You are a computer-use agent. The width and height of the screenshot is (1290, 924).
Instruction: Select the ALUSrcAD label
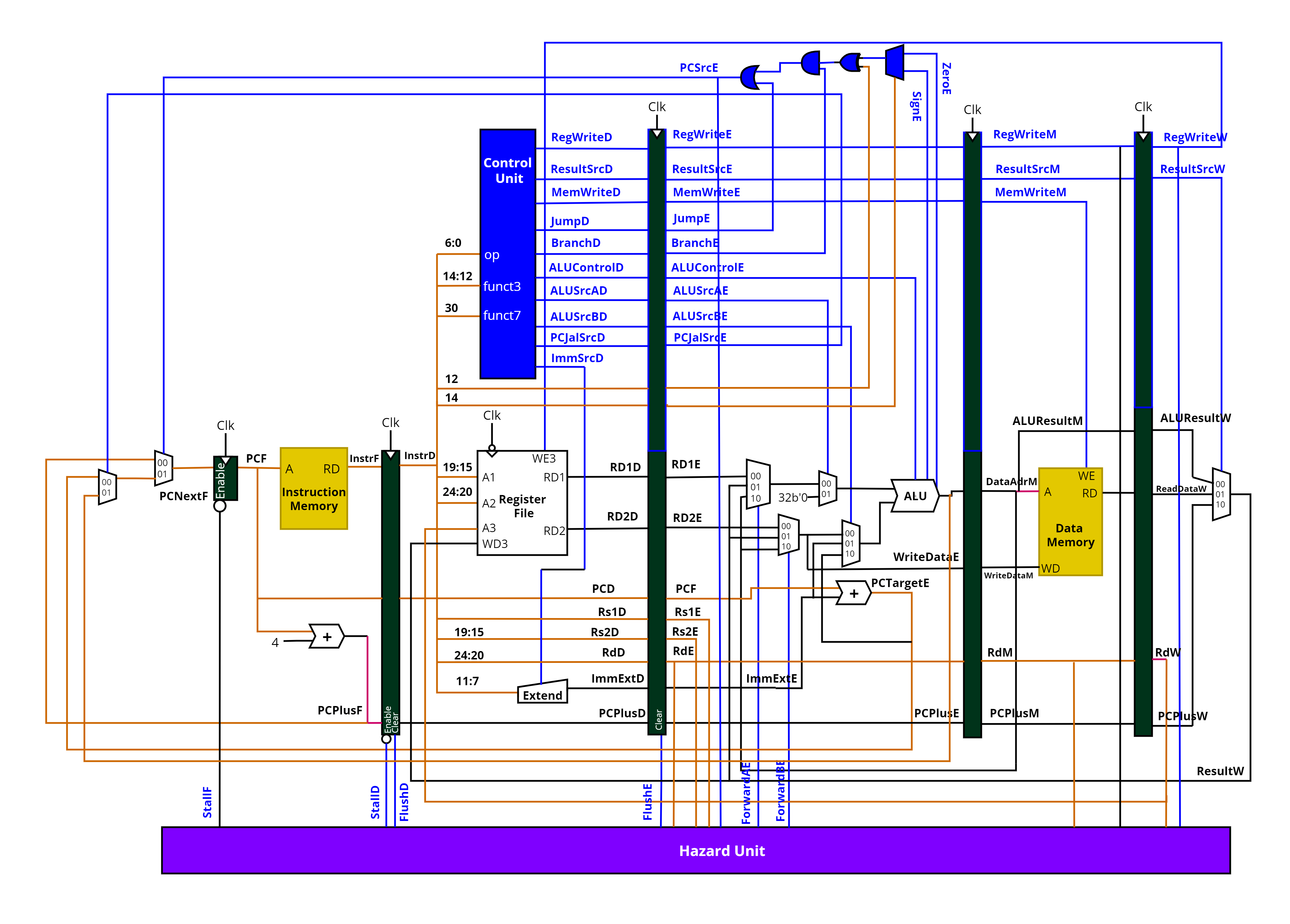tap(578, 291)
